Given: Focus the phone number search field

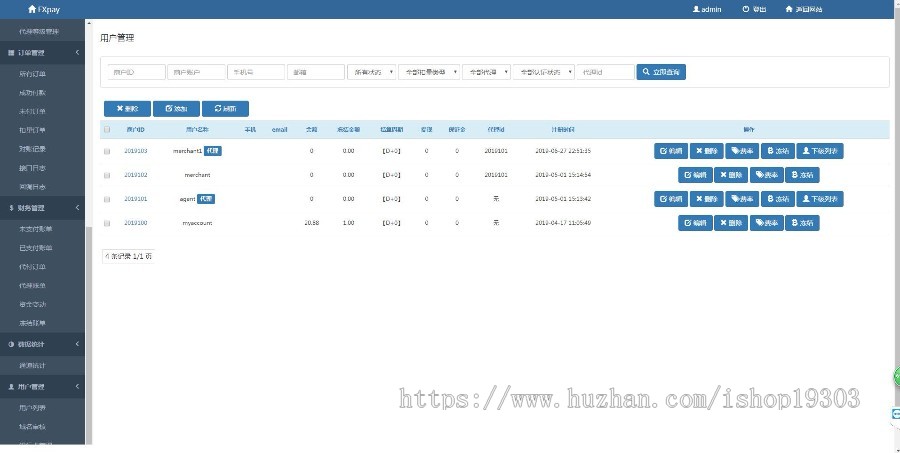Looking at the screenshot, I should 256,72.
